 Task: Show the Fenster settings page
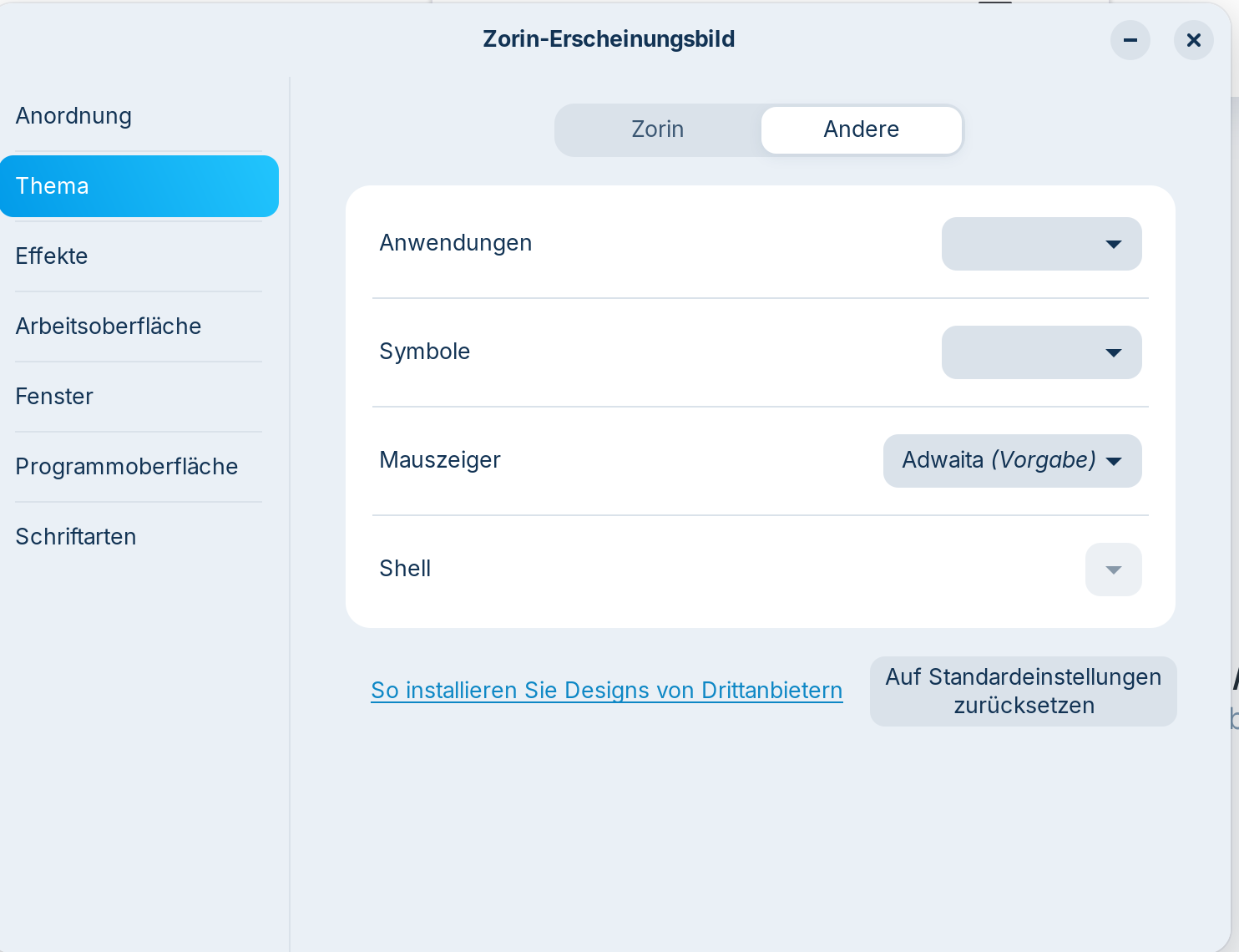pos(54,397)
